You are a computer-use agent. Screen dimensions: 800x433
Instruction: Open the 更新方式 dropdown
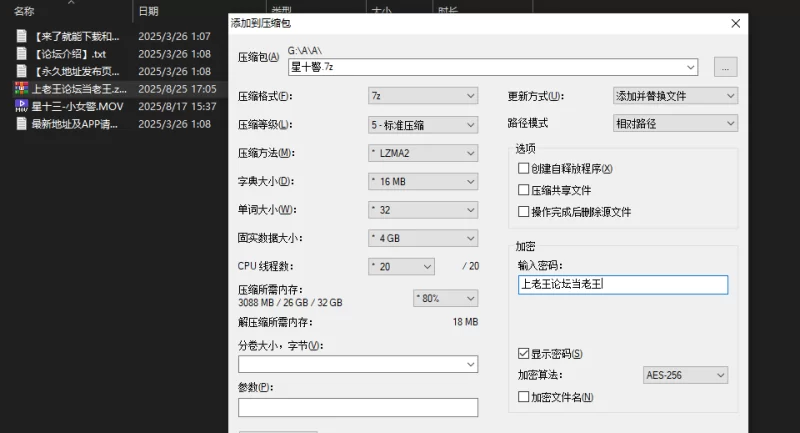675,96
